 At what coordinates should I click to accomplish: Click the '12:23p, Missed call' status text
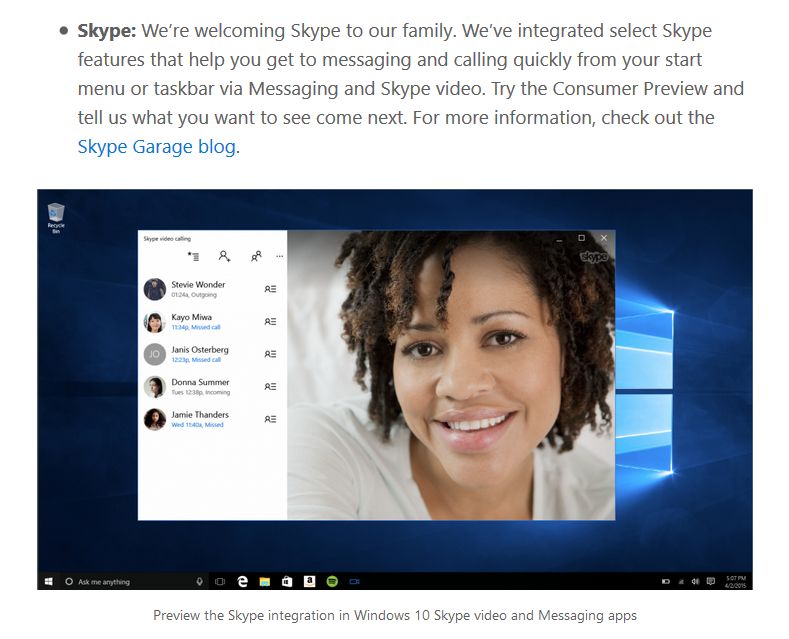tap(196, 360)
